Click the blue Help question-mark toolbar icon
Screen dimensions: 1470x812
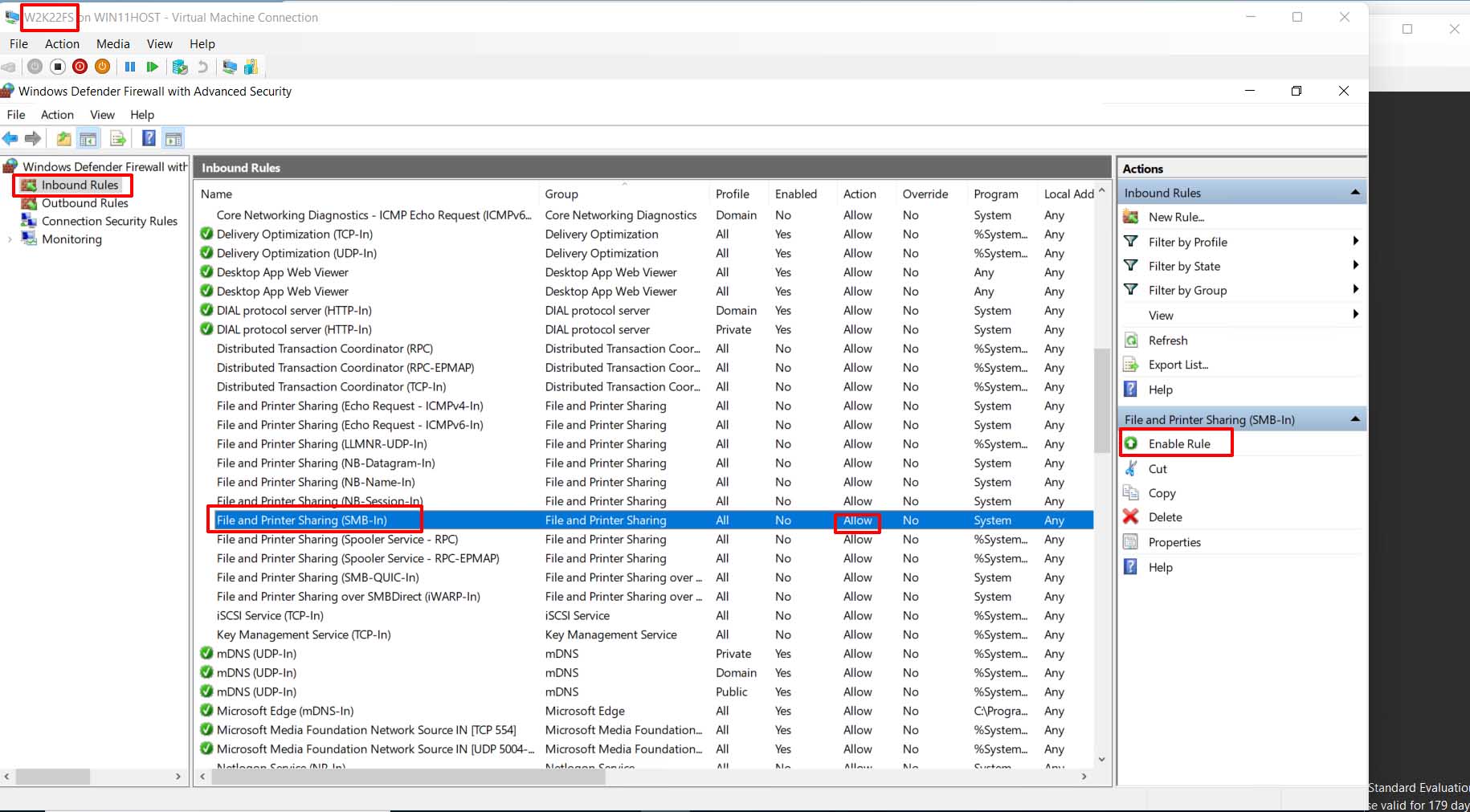coord(149,138)
